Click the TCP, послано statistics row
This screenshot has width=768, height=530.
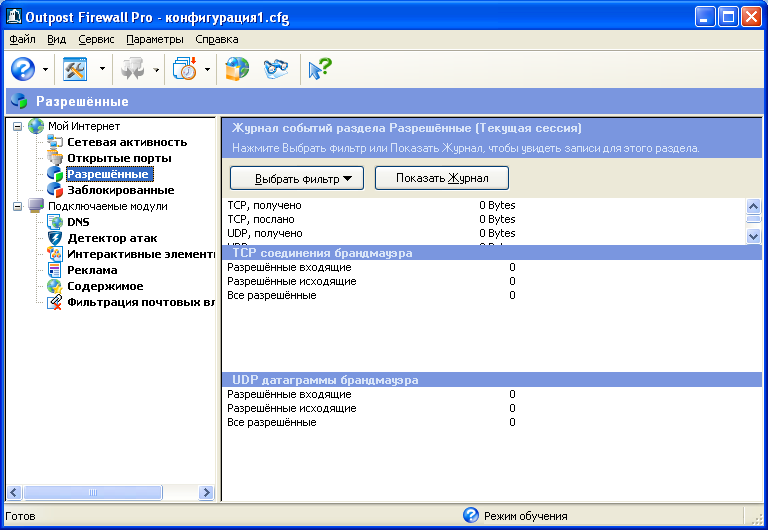point(371,219)
